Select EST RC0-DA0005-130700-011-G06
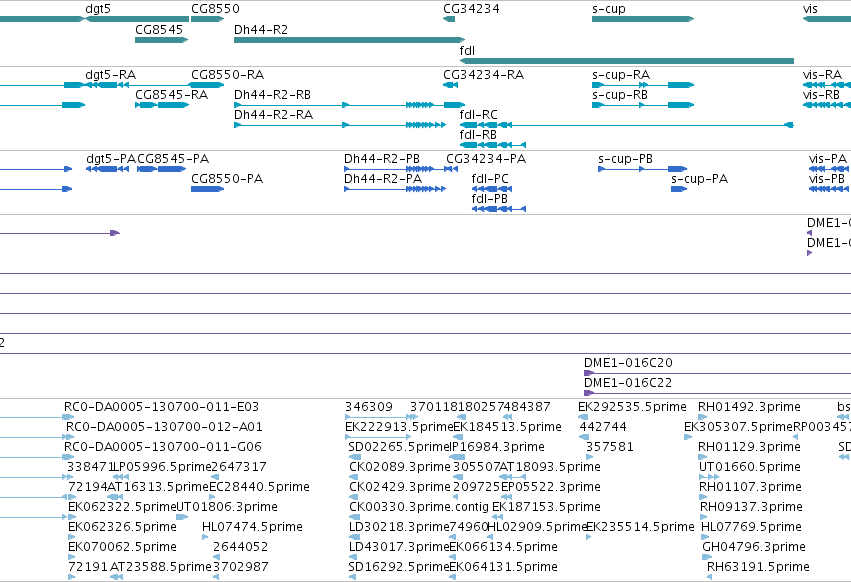 pos(162,447)
